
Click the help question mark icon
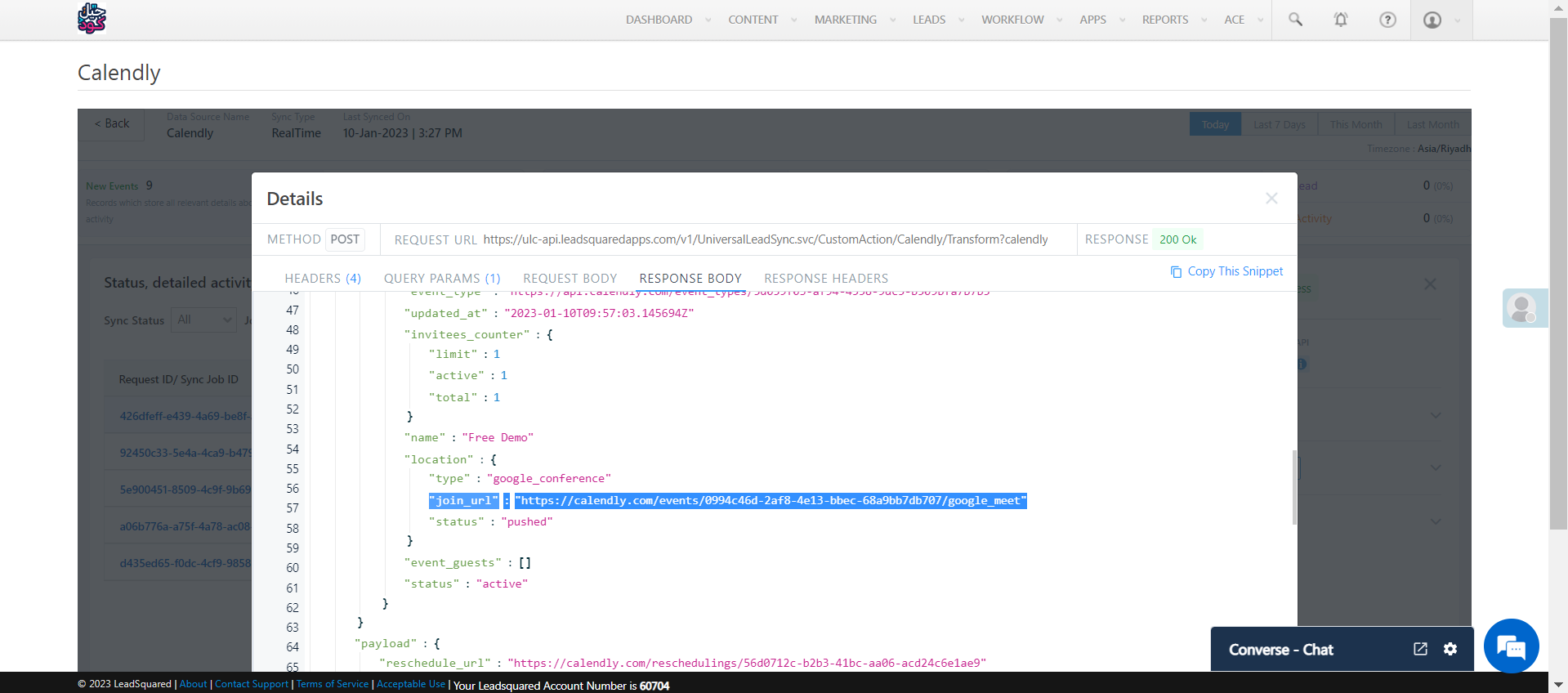click(1387, 20)
